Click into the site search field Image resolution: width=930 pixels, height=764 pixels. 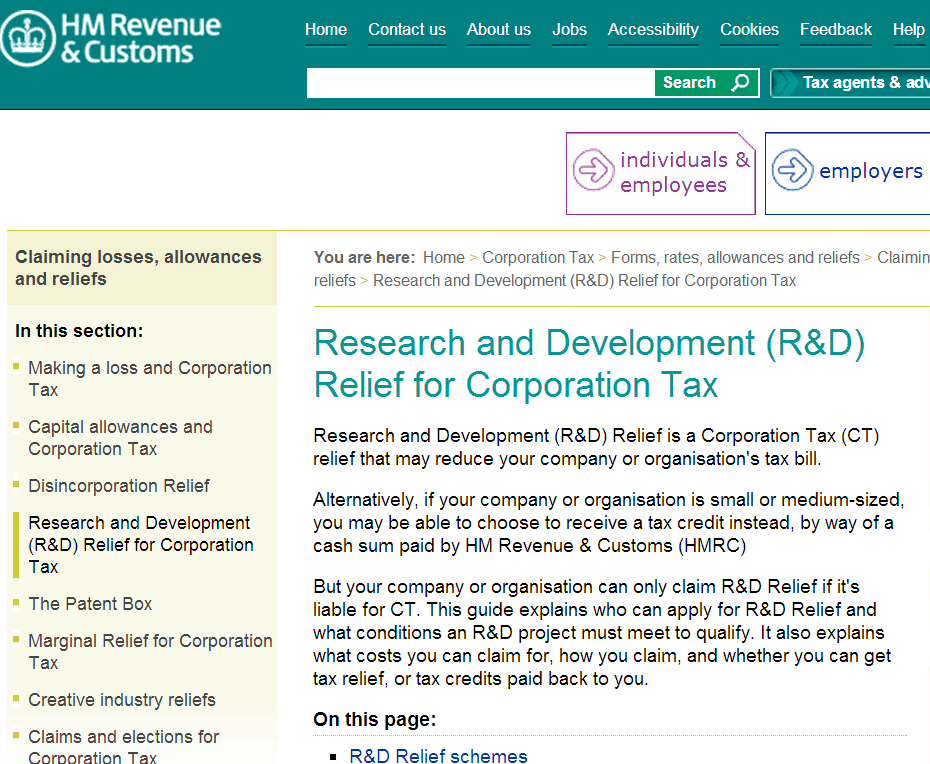tap(480, 82)
